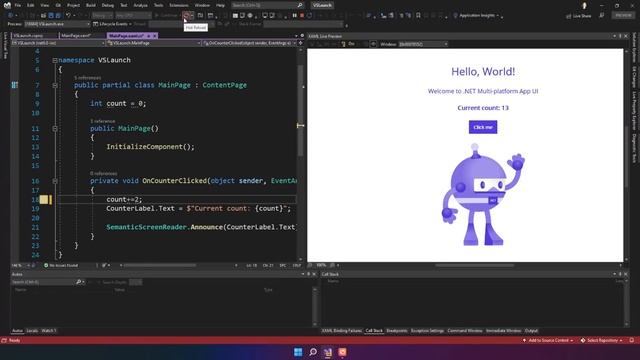
Task: Collapse the MainPage class block
Action: (x=55, y=85)
